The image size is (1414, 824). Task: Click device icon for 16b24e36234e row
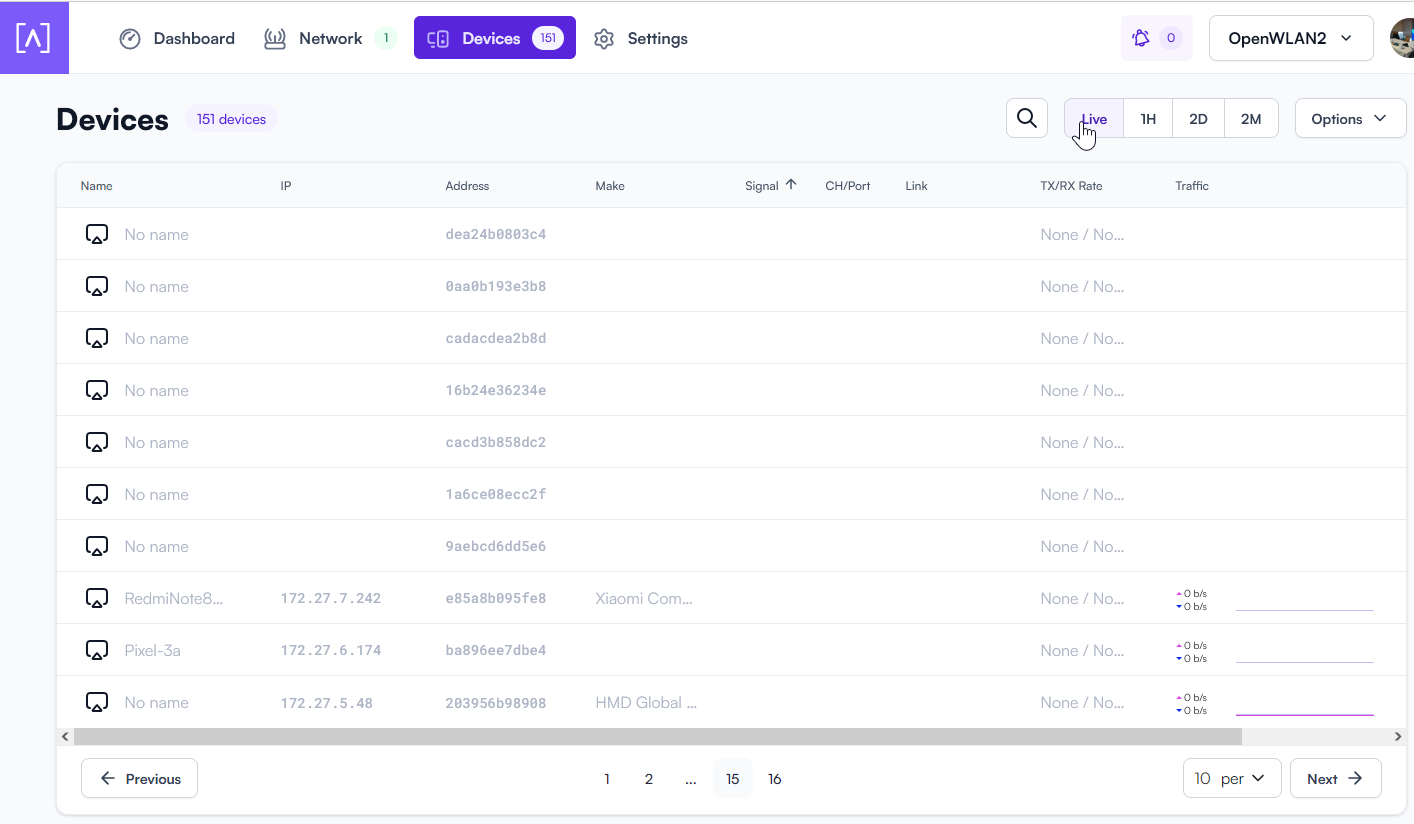click(96, 390)
